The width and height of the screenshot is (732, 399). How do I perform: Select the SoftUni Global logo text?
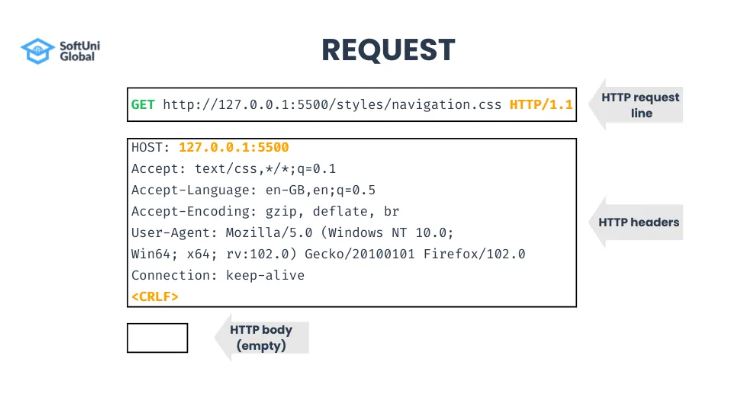click(x=79, y=51)
